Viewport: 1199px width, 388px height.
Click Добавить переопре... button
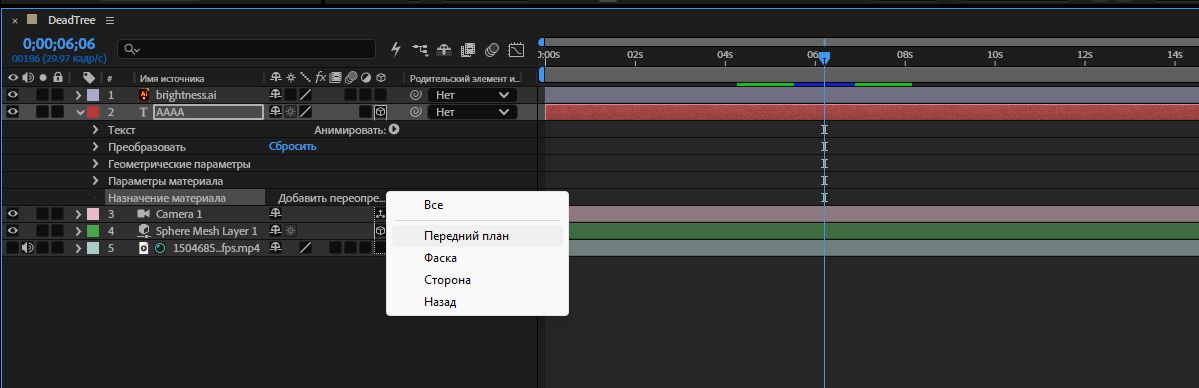[x=330, y=198]
